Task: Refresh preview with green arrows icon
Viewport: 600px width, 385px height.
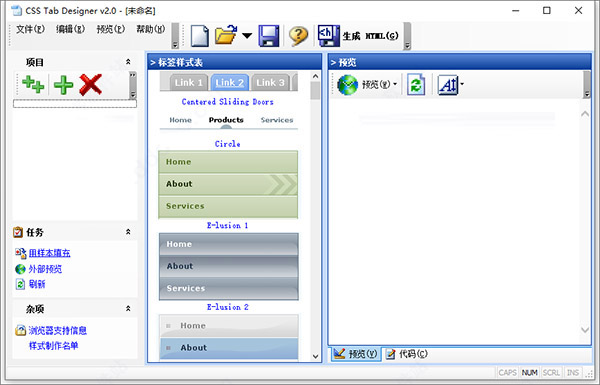Action: pos(416,85)
